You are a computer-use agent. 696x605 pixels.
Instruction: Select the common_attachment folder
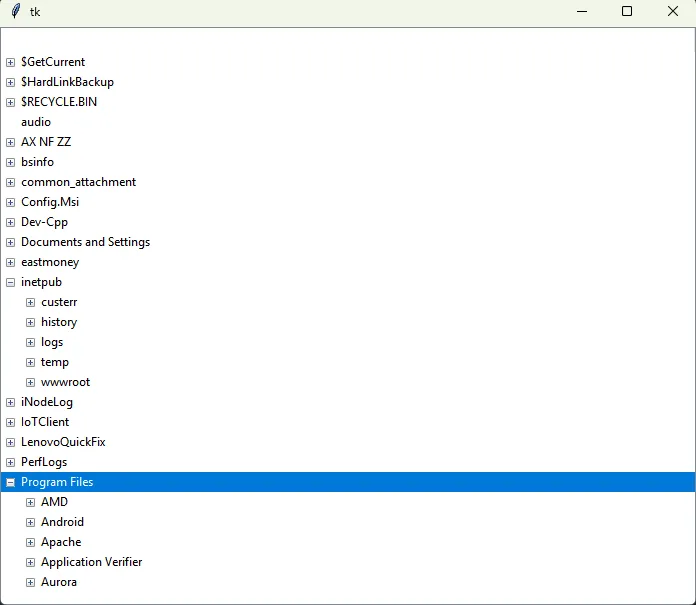click(78, 182)
